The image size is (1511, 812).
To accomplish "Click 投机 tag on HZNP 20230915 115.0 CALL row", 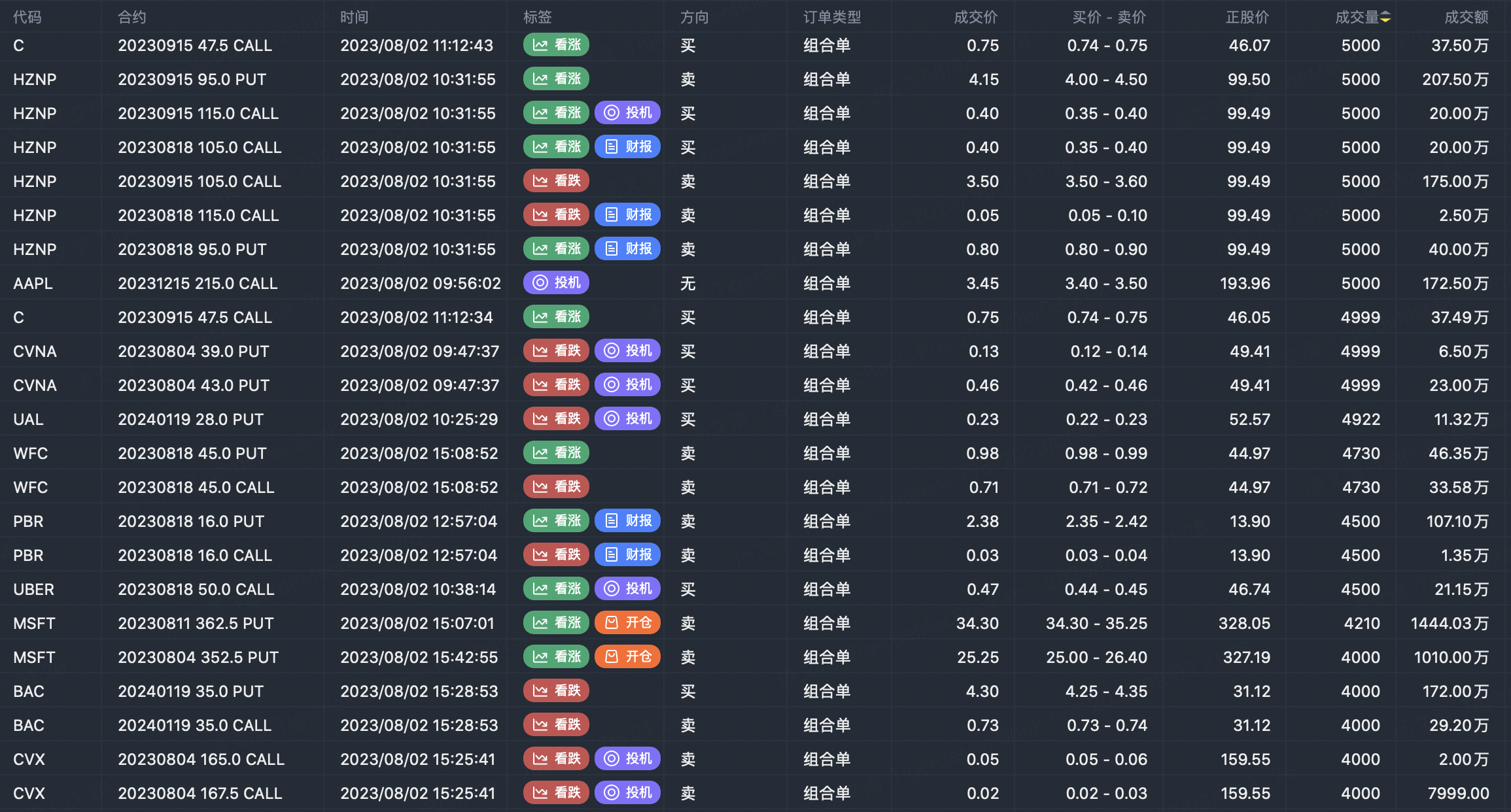I will pyautogui.click(x=627, y=113).
